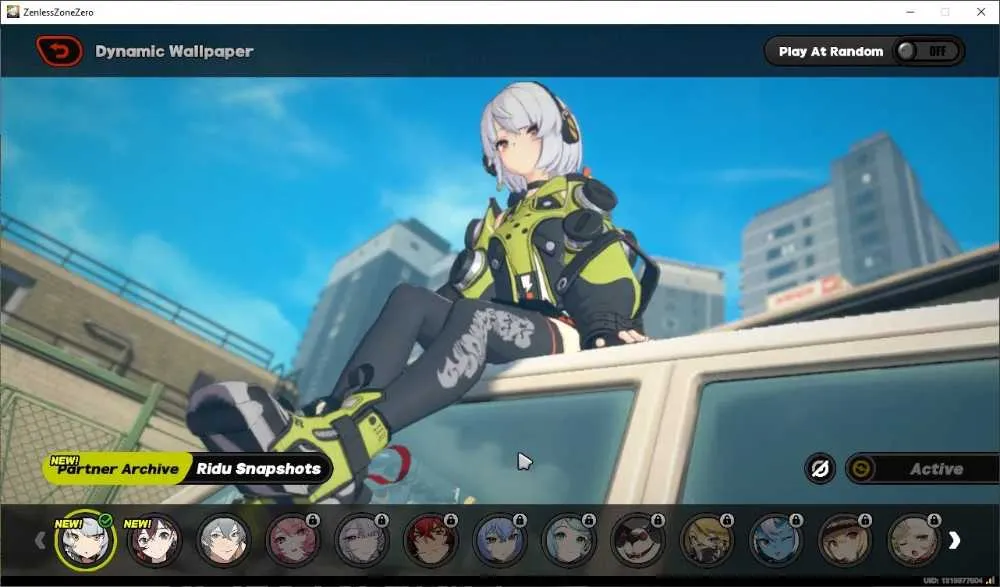Select the silver-haired avatar with green checkmark
Image resolution: width=1000 pixels, height=587 pixels.
point(85,540)
